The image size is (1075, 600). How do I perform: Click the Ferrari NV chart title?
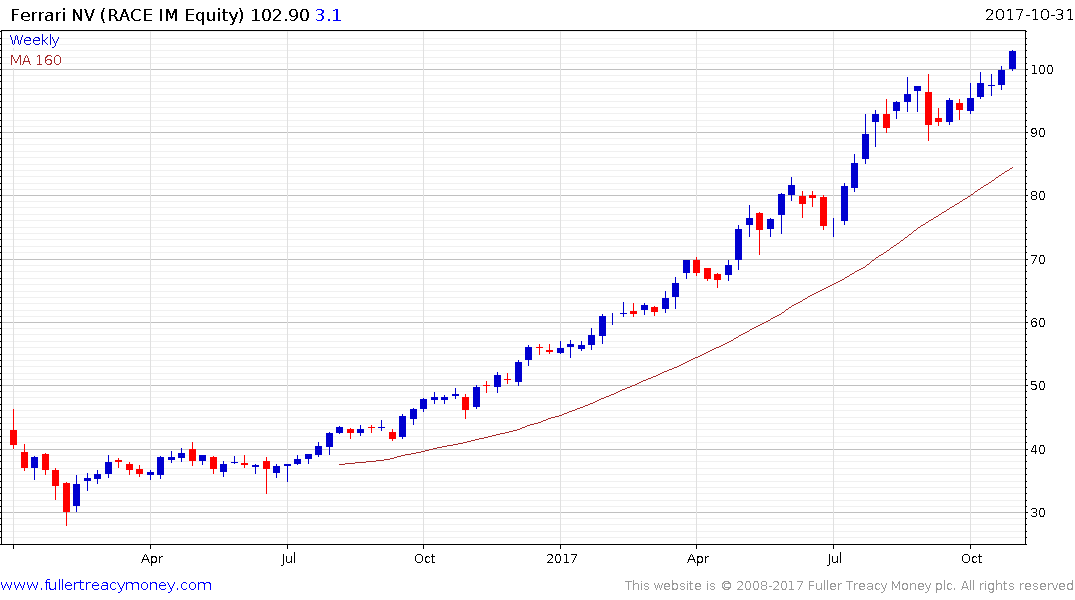pyautogui.click(x=127, y=15)
